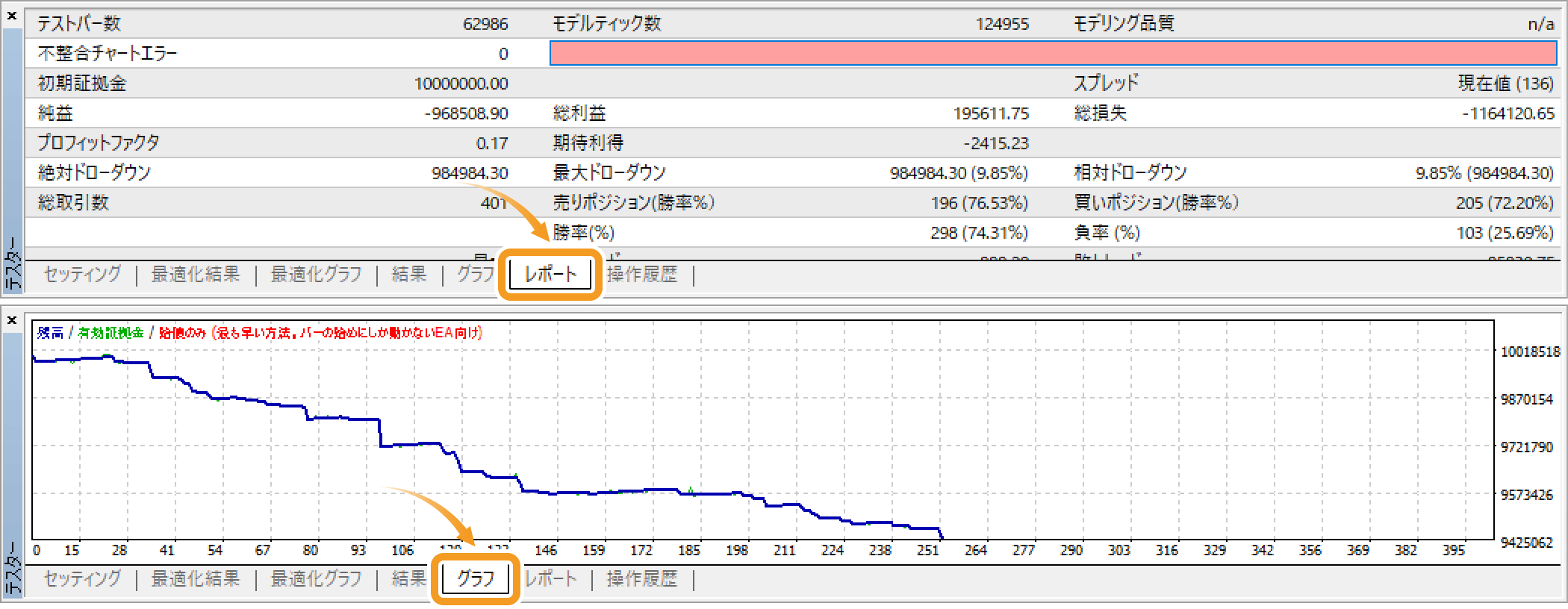Image resolution: width=1568 pixels, height=609 pixels.
Task: Click the 絶対ドローダウン value 984984.30
Action: tap(470, 173)
